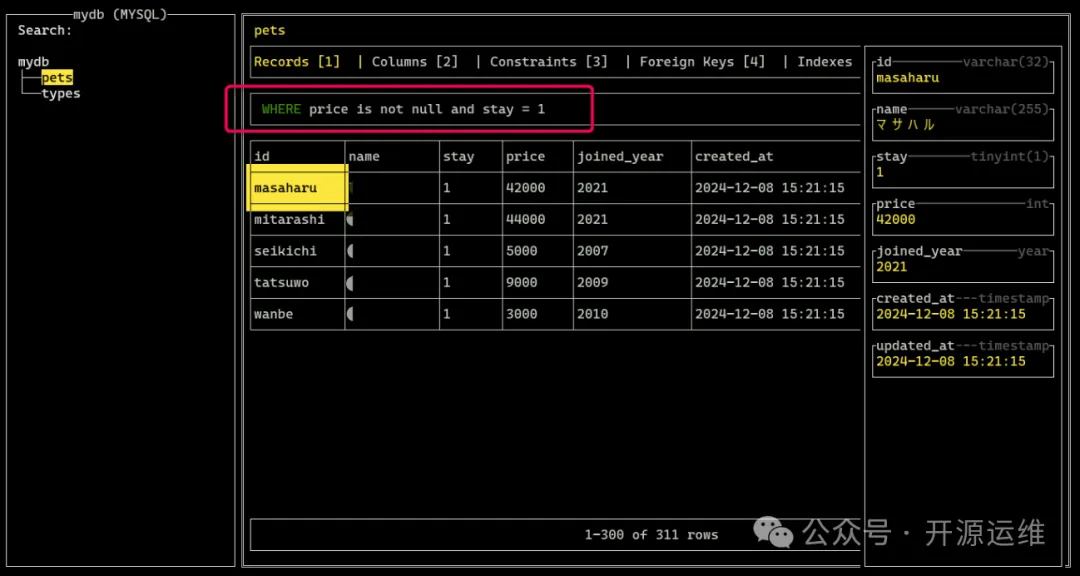Open the Columns tab
This screenshot has height=576, width=1080.
[414, 62]
